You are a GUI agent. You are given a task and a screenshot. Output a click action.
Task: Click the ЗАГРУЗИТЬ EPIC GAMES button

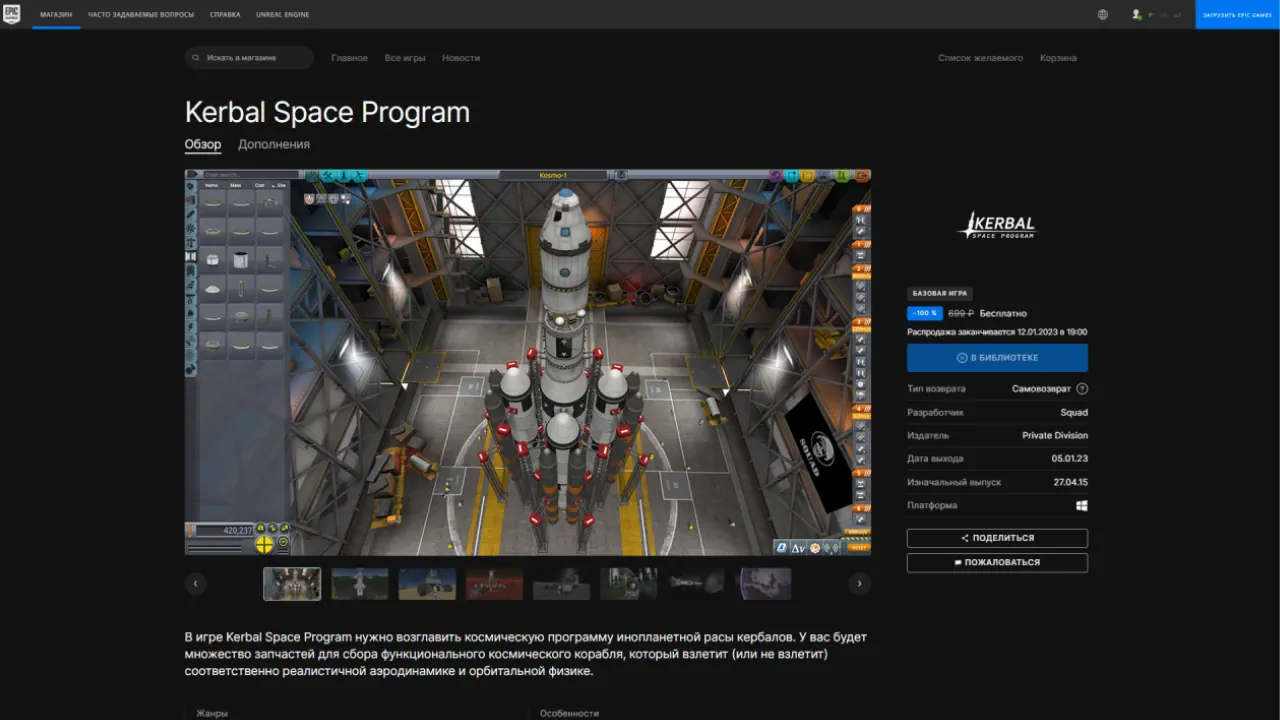click(1237, 14)
